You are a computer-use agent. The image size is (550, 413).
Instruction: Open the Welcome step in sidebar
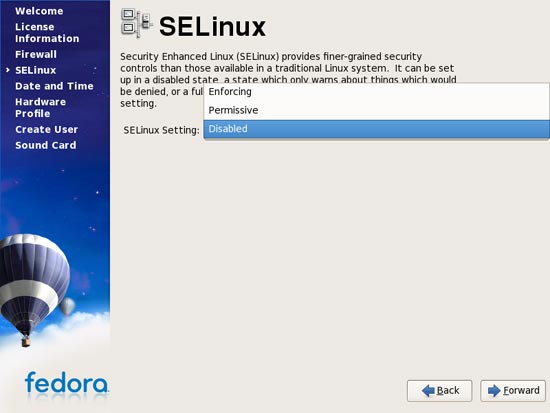[x=39, y=11]
